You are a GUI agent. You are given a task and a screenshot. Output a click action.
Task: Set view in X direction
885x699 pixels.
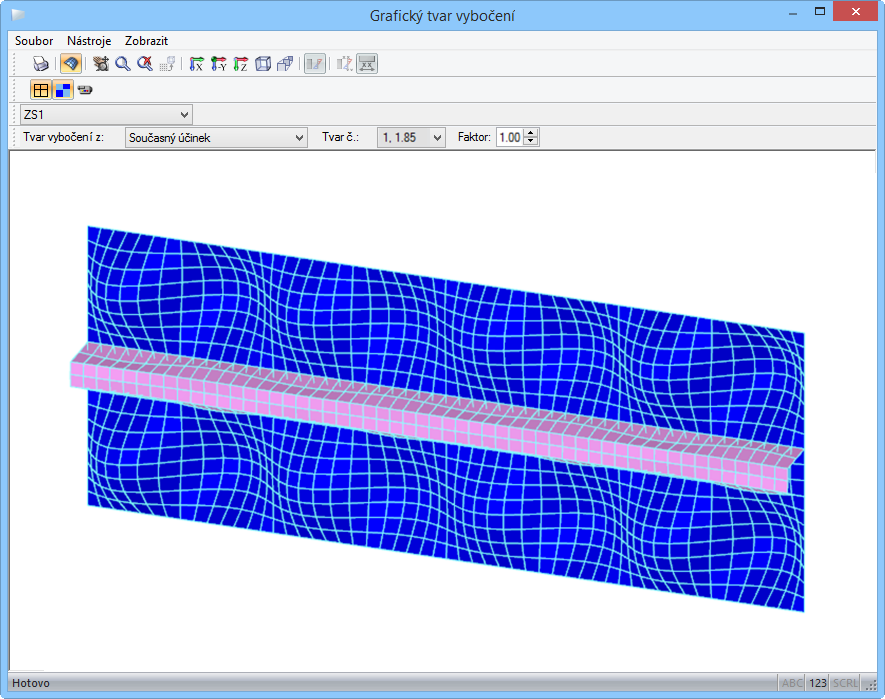(x=196, y=64)
